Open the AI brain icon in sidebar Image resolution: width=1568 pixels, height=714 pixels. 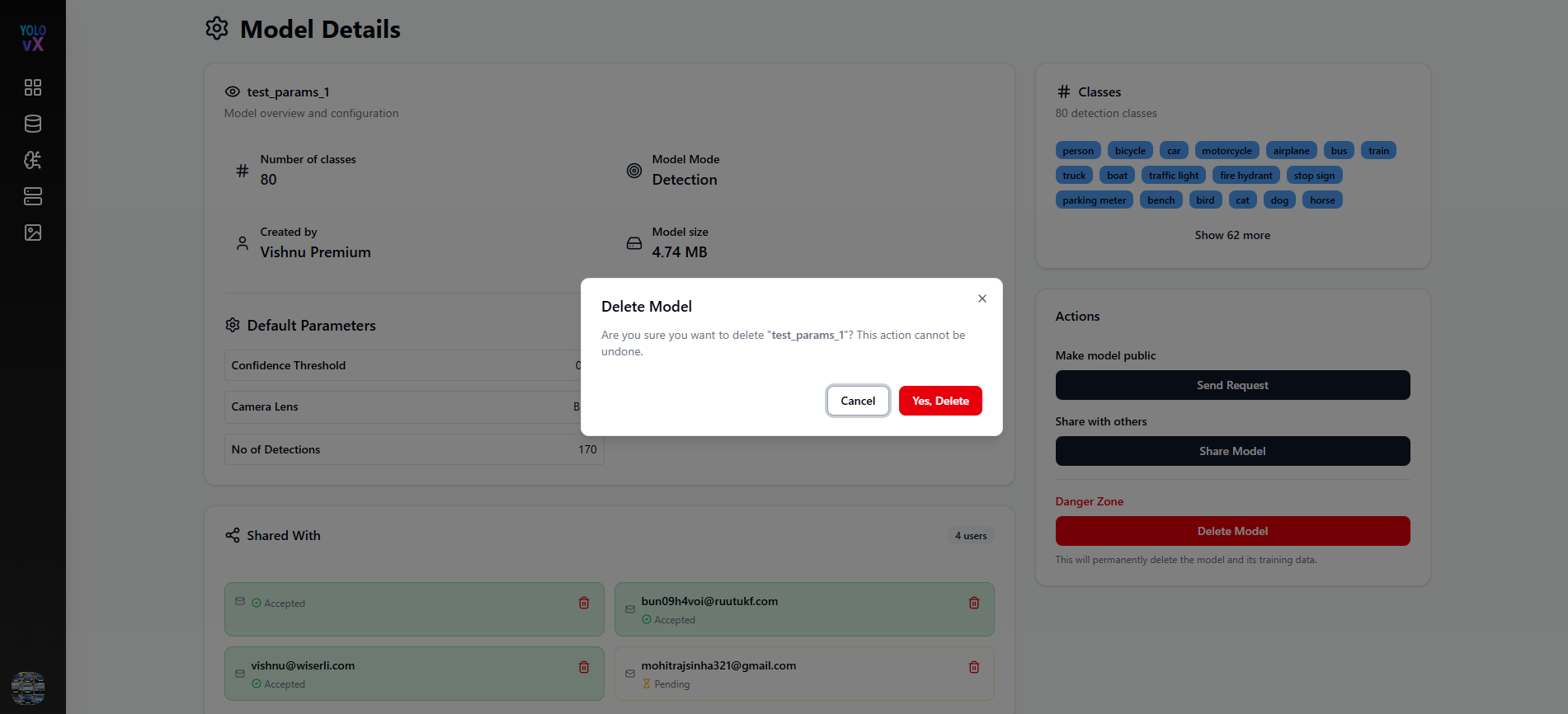tap(33, 160)
